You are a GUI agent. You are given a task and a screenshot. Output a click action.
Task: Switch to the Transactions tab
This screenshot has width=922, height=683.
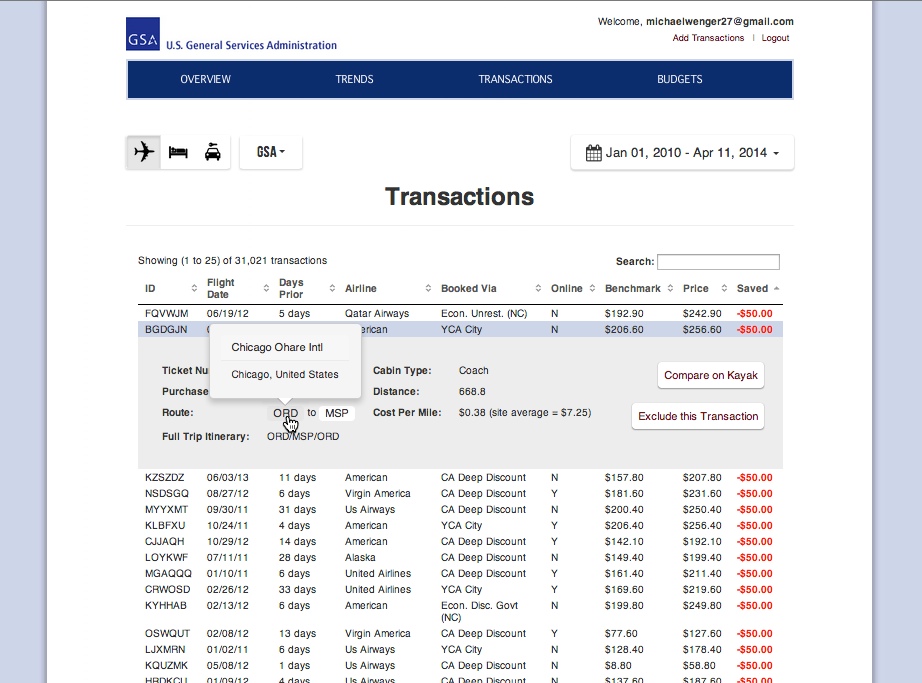click(515, 79)
